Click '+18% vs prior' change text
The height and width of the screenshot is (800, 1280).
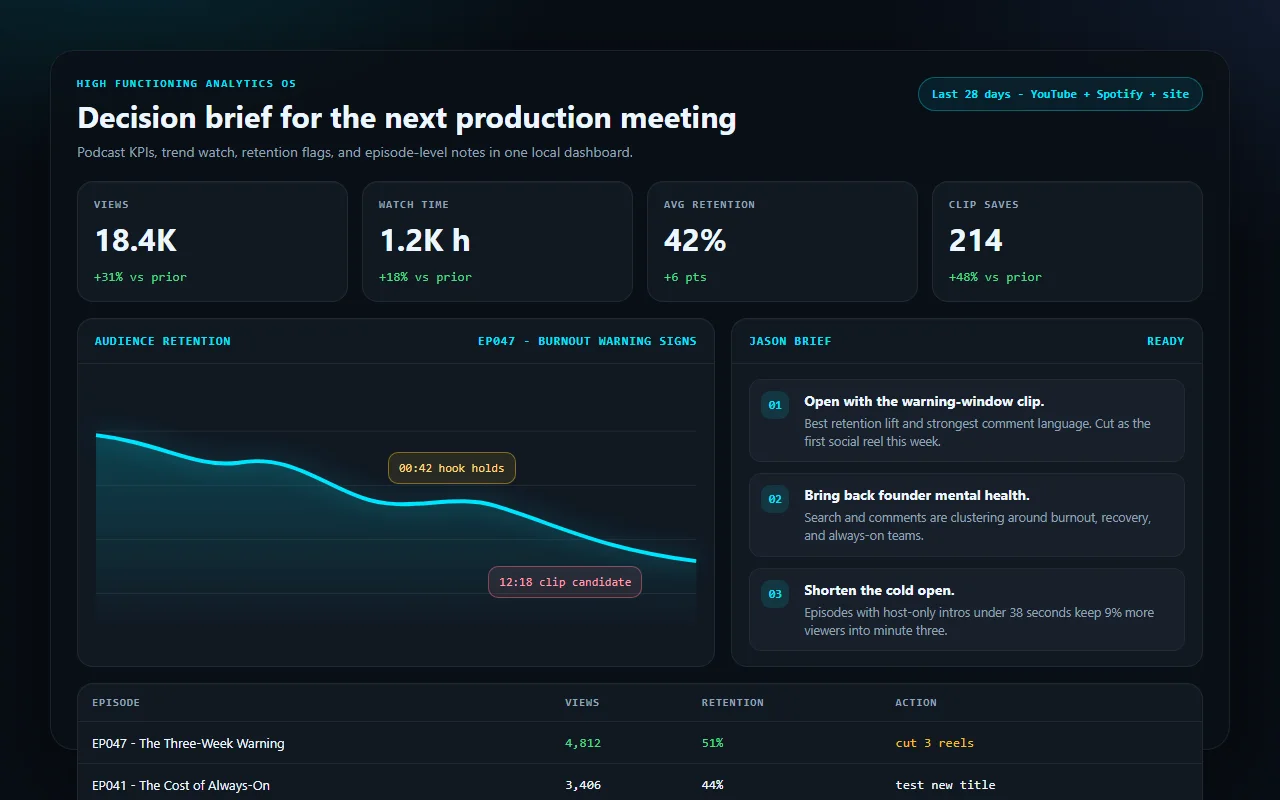(425, 277)
